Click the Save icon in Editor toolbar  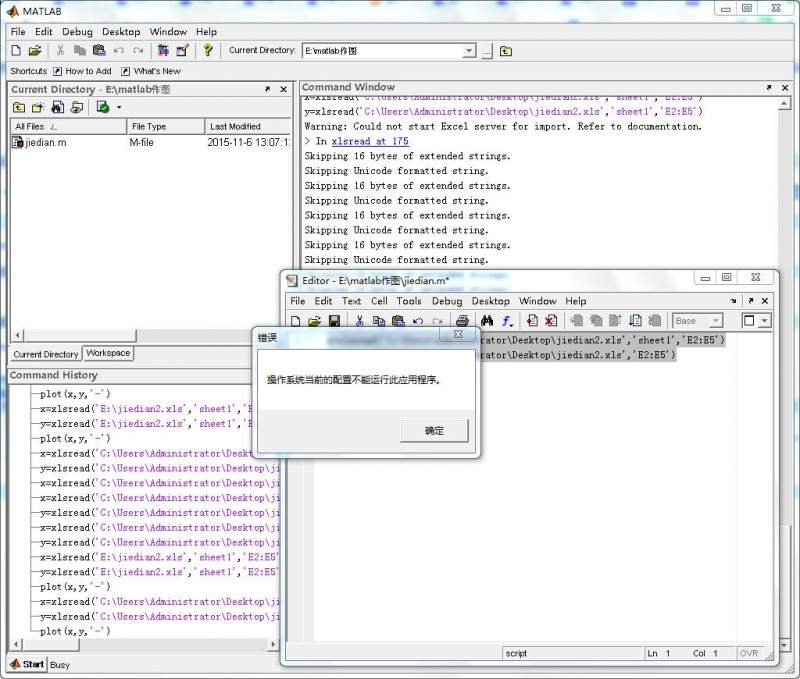(334, 321)
